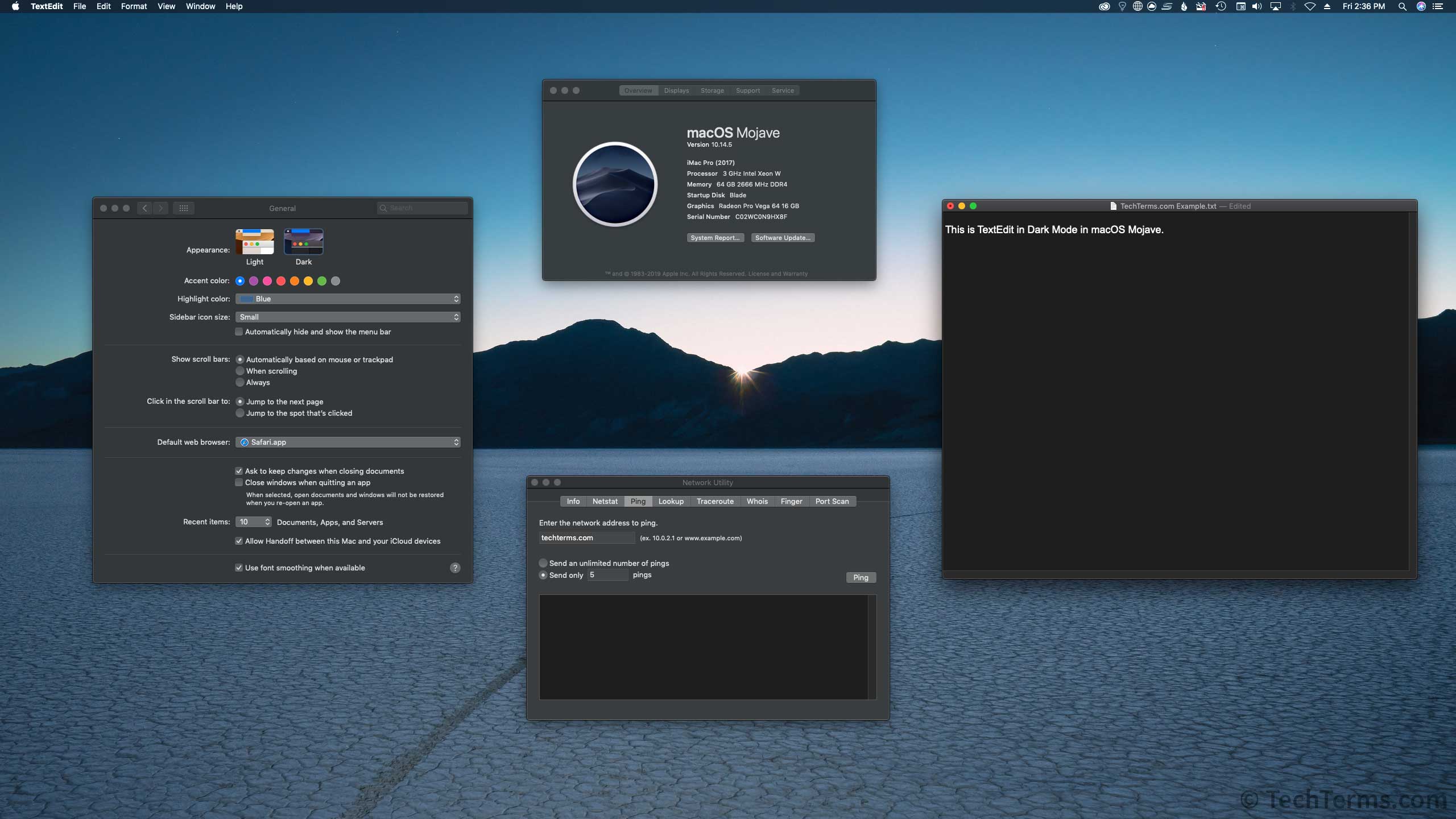Select 'Send an unlimited number of pings'
The width and height of the screenshot is (1456, 819).
click(x=543, y=563)
